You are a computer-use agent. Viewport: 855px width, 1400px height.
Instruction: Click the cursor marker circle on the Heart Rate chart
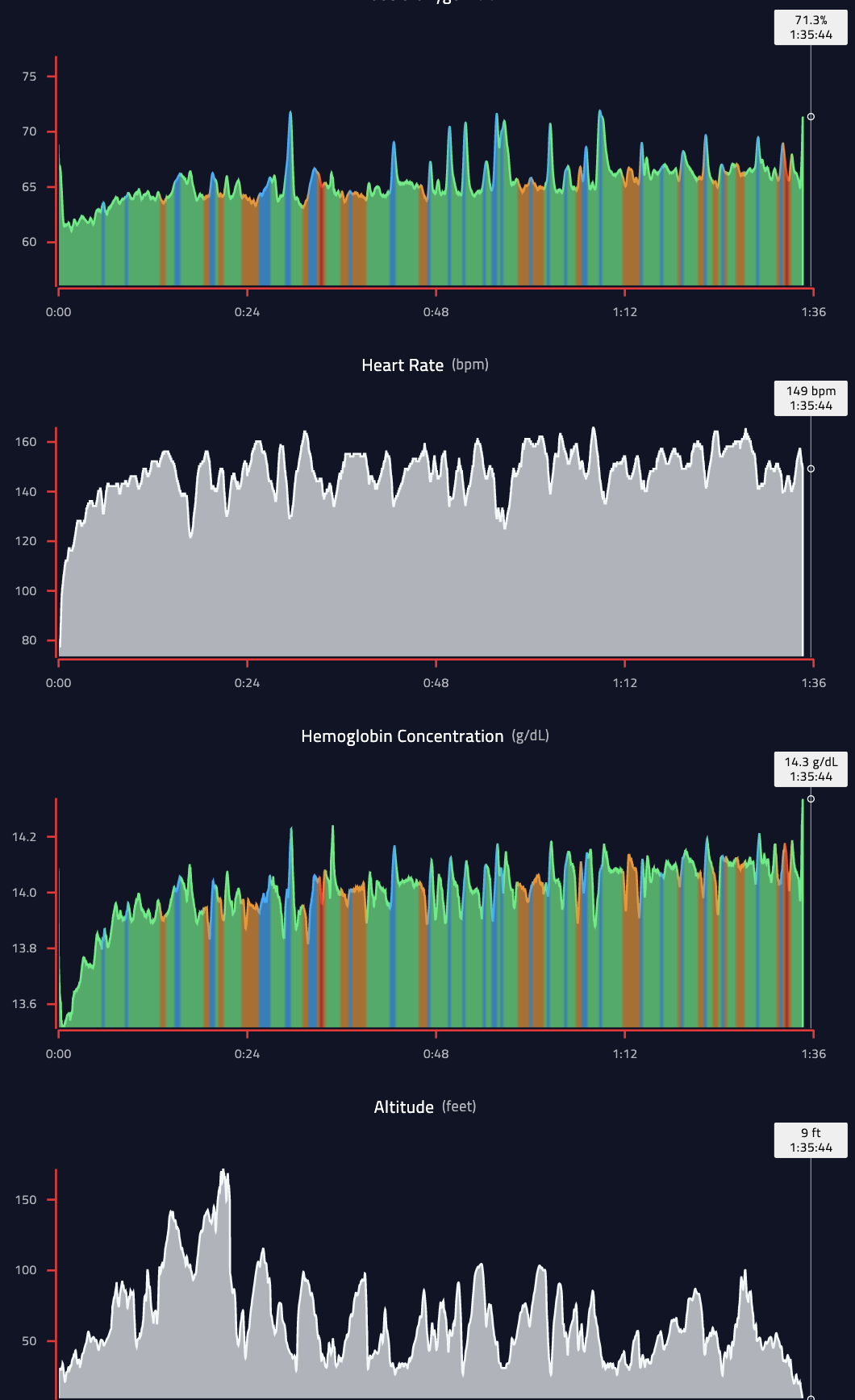811,469
